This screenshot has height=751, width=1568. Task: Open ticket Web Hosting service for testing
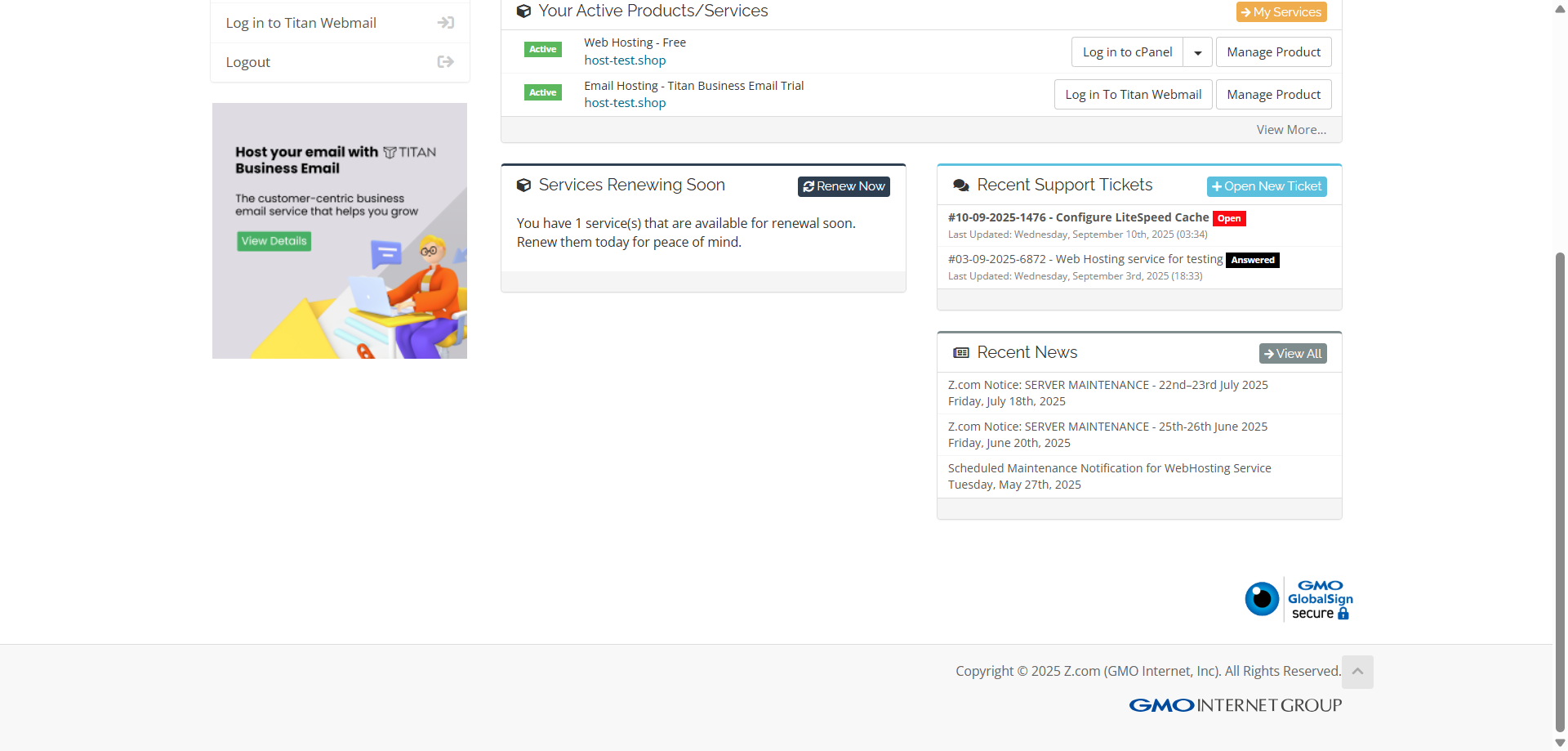pyautogui.click(x=1085, y=259)
